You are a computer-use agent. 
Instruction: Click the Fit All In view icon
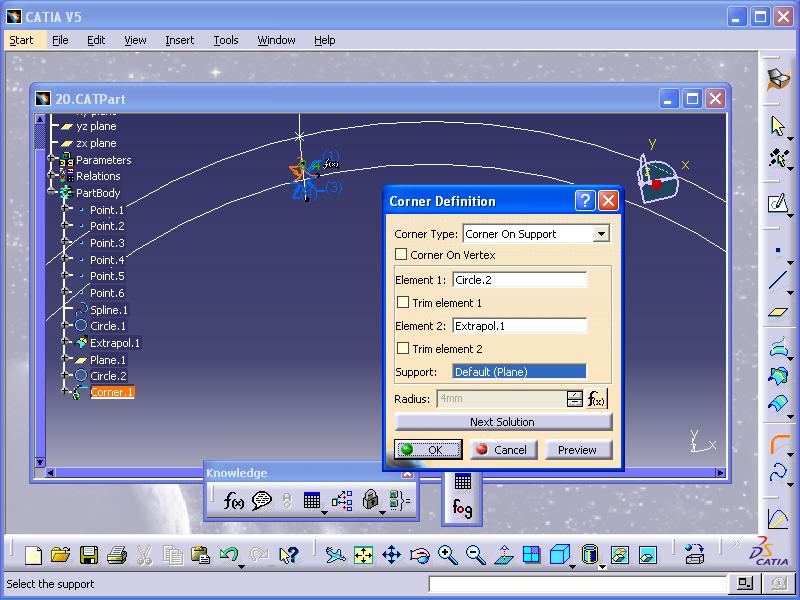click(363, 555)
